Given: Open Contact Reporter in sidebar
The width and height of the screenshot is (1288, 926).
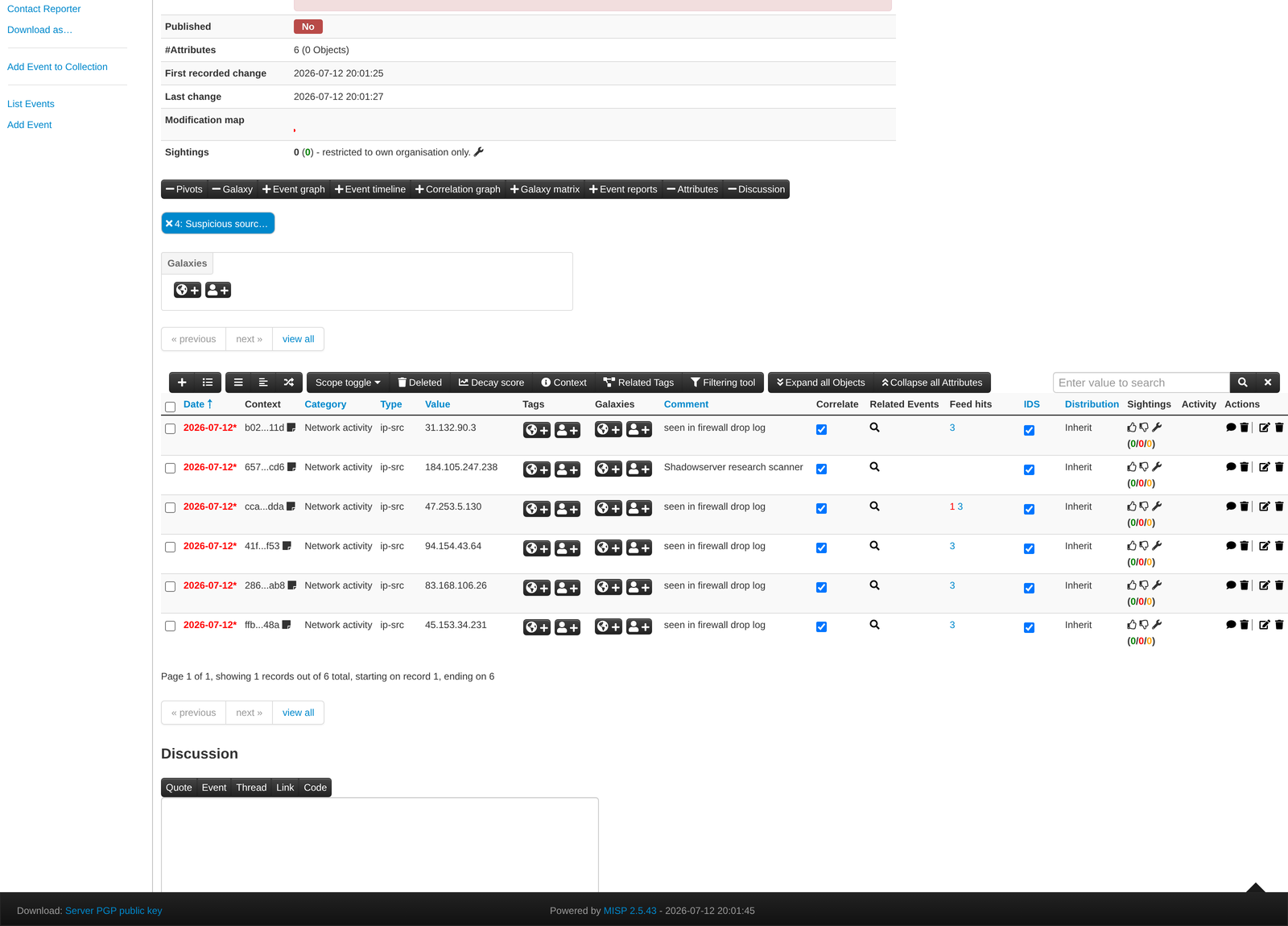Looking at the screenshot, I should (x=44, y=9).
